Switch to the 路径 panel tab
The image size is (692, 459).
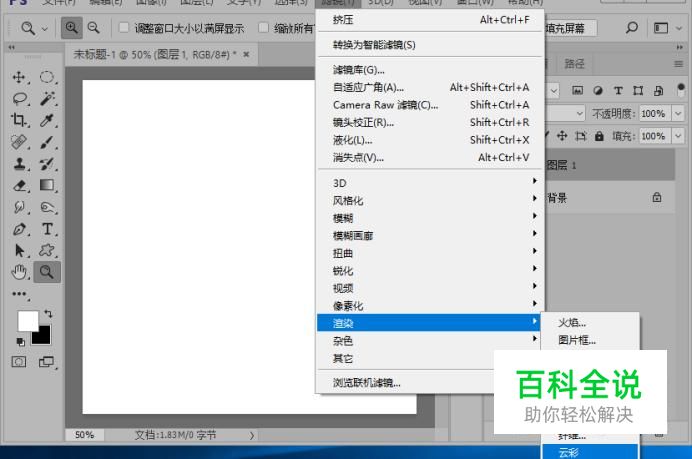coord(574,64)
